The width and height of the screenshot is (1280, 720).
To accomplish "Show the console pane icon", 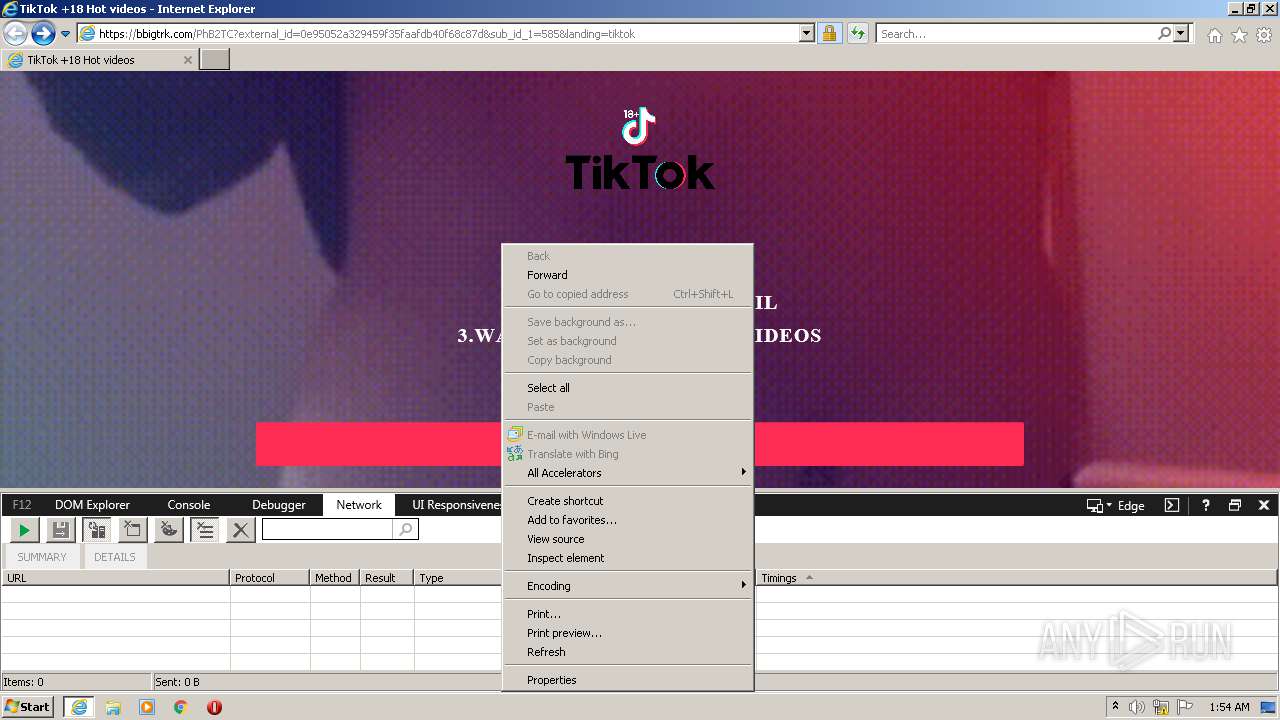I will (1172, 506).
